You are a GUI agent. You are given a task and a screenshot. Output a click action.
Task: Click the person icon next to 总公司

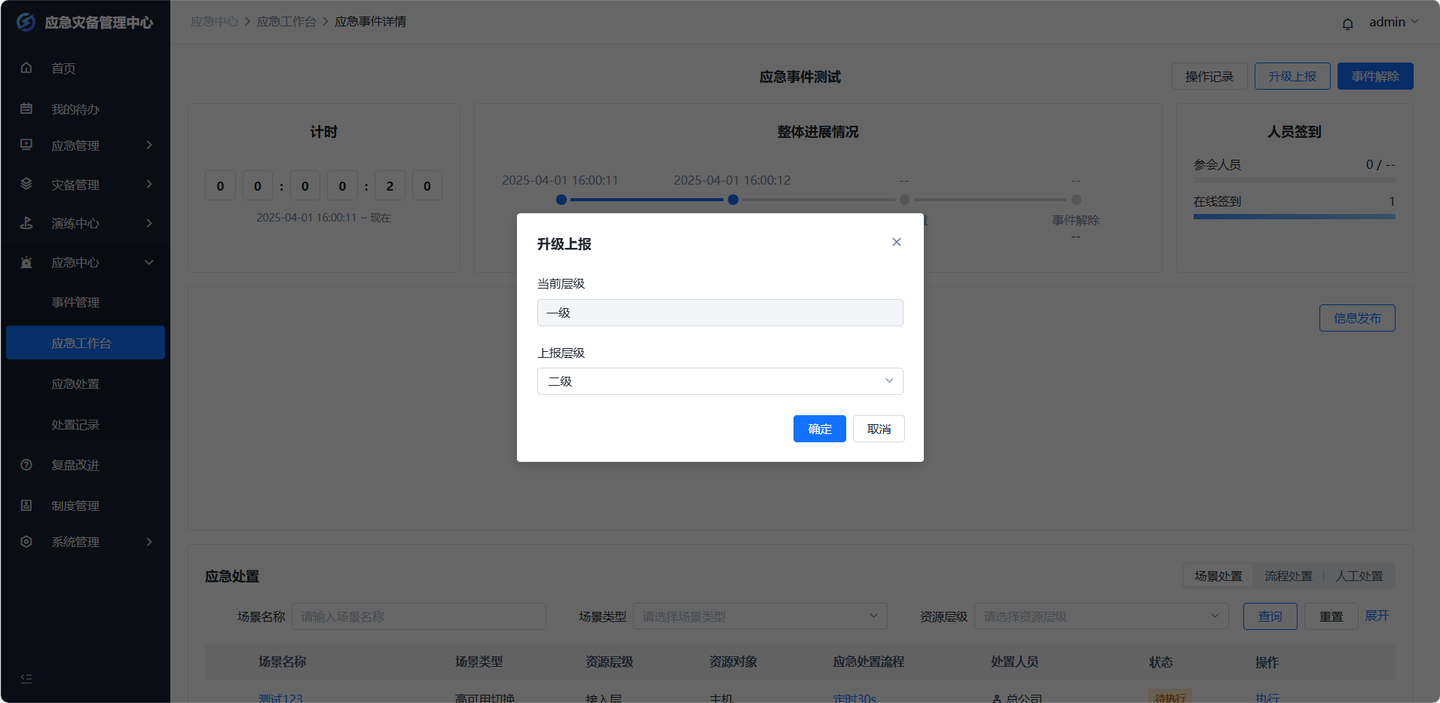pos(996,699)
